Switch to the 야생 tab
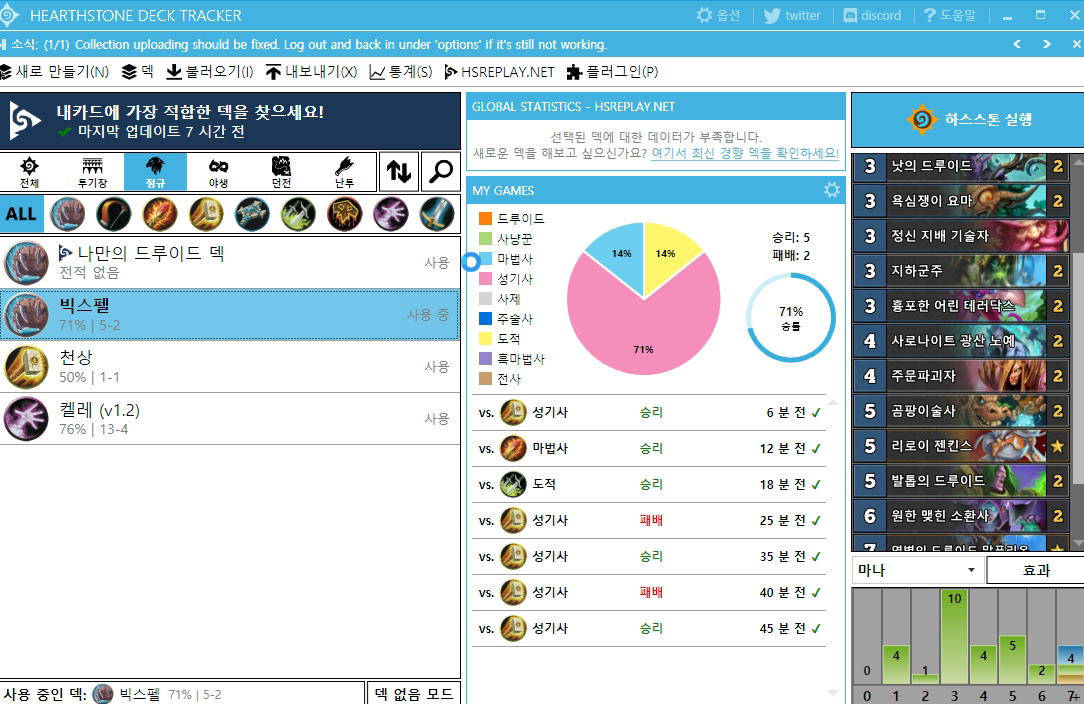 pos(219,172)
